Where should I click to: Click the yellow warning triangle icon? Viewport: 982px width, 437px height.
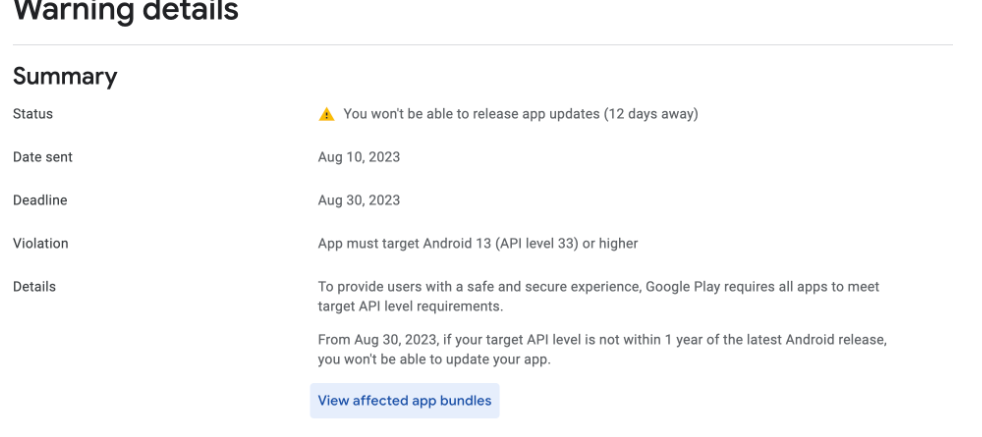(x=326, y=115)
